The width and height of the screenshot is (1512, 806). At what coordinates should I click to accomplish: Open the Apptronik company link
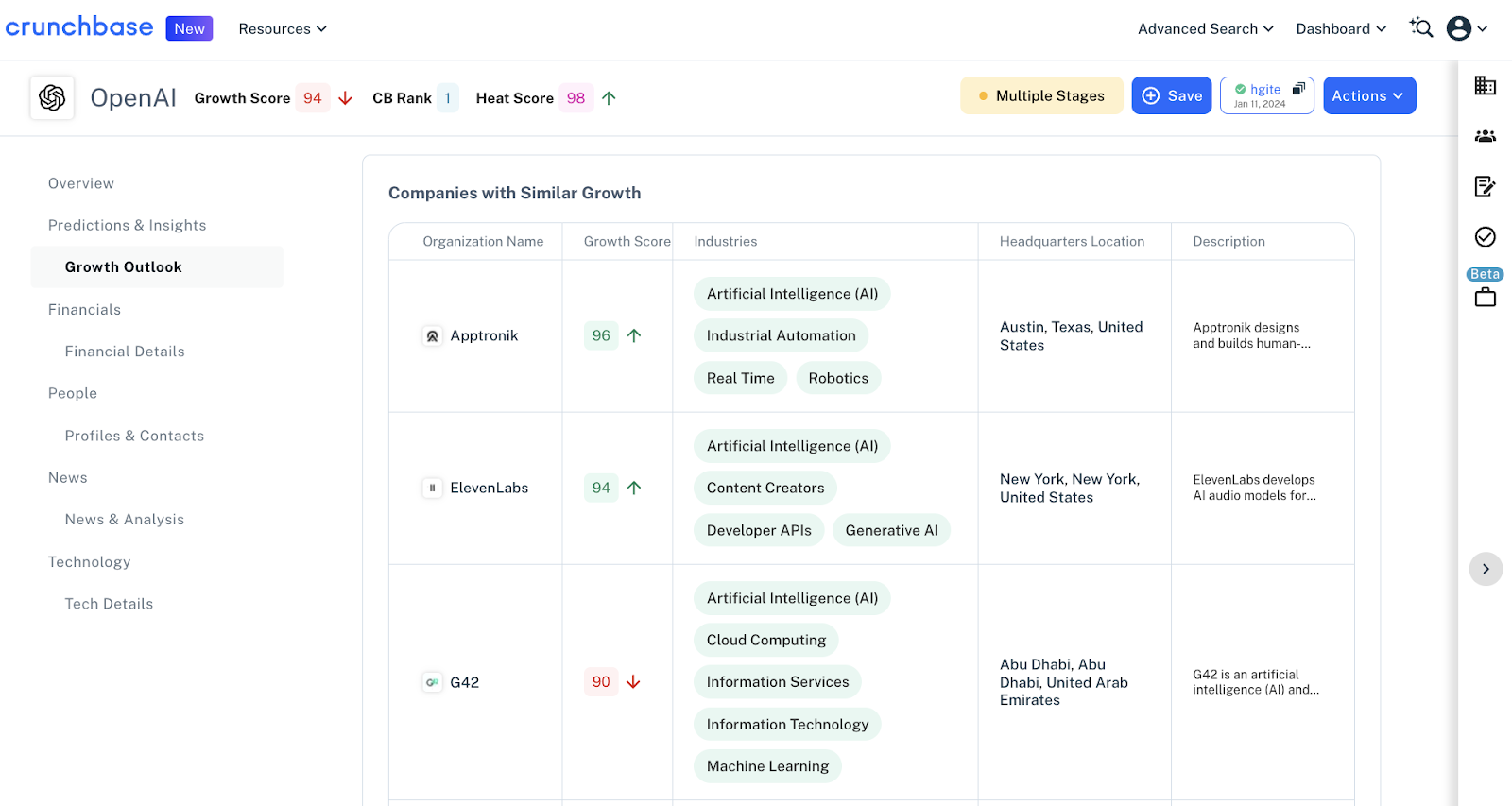pos(484,335)
